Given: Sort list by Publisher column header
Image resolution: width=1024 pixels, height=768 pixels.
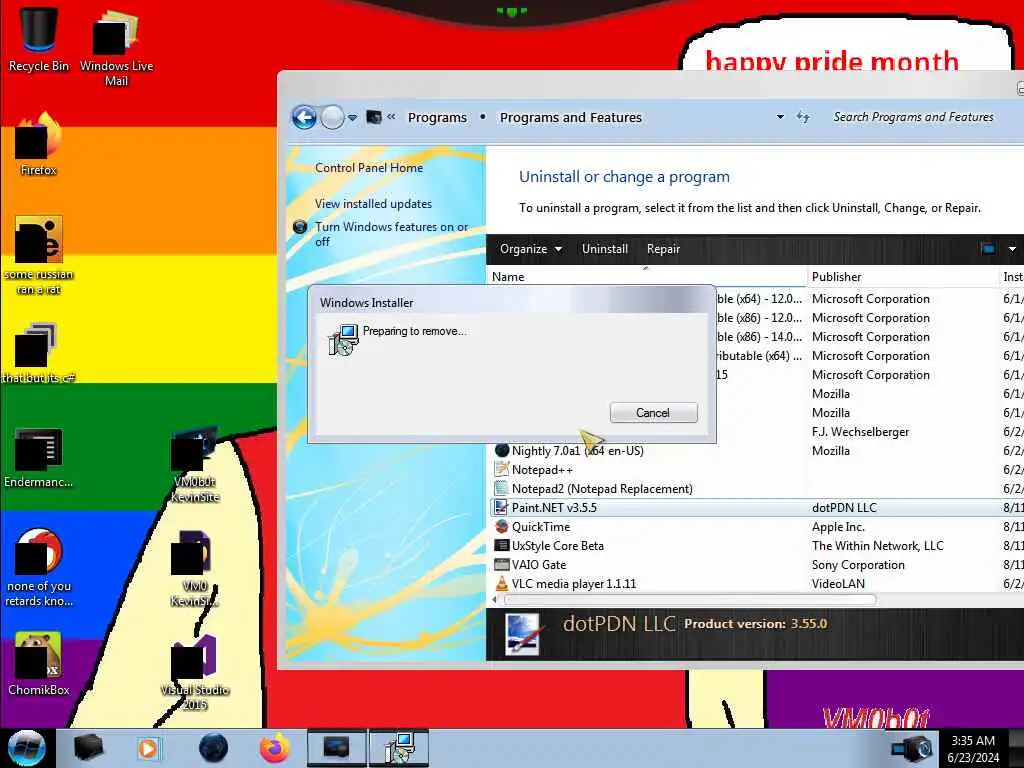Looking at the screenshot, I should click(903, 276).
